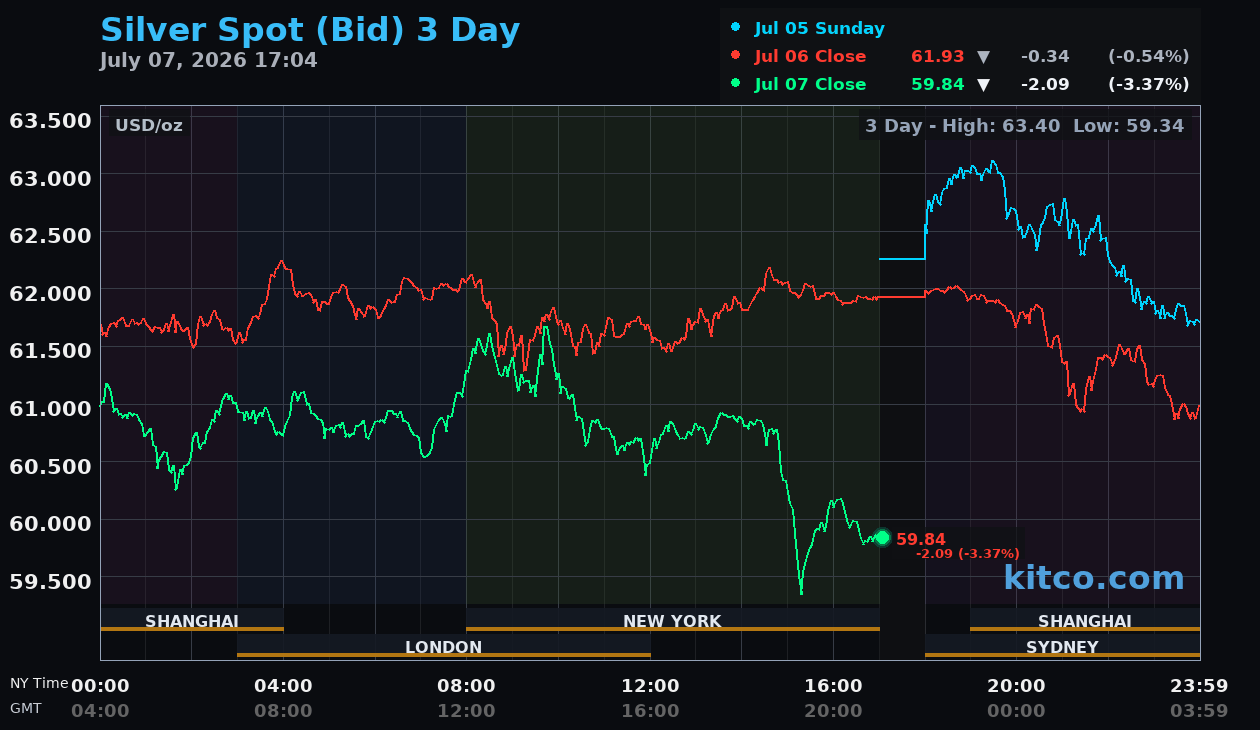Click the 03:59 GMT time tick
The height and width of the screenshot is (730, 1260).
(x=1199, y=711)
